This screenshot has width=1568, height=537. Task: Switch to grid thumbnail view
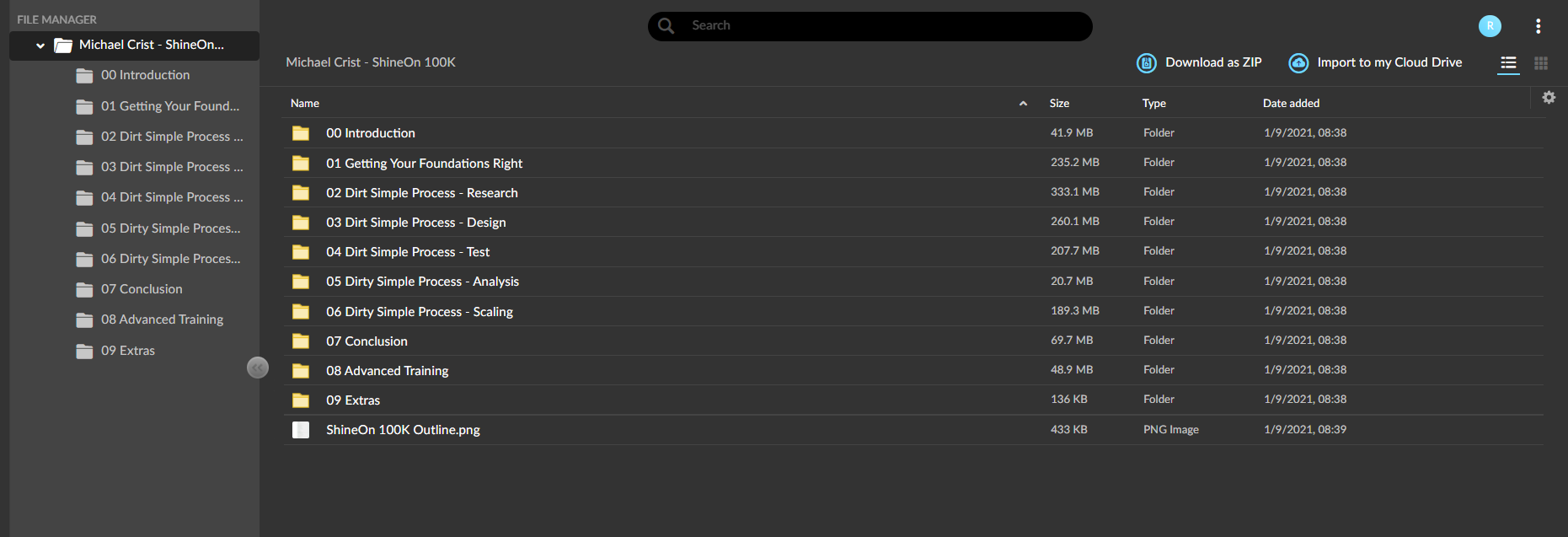[x=1541, y=63]
